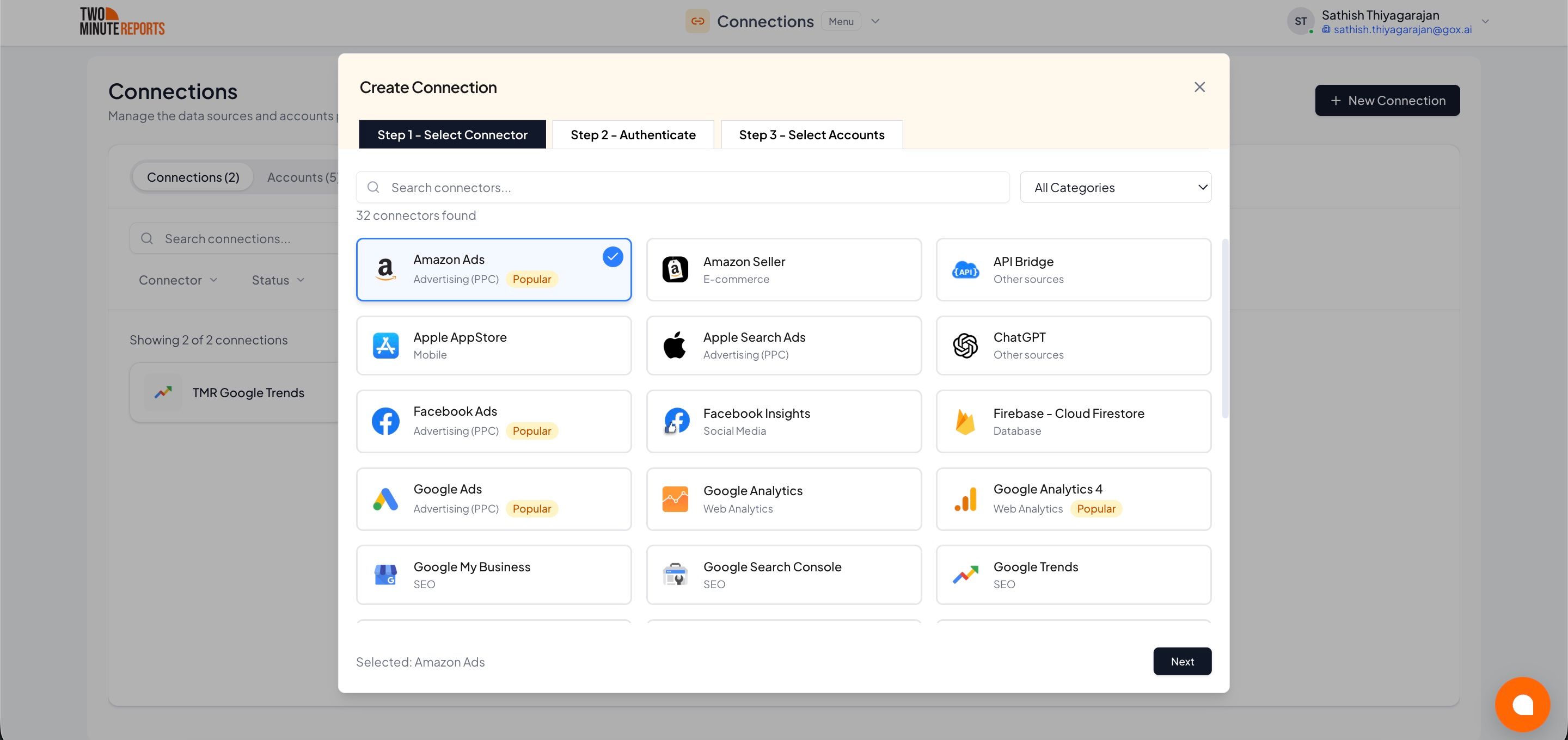Click the Google Ads logo icon
Viewport: 1568px width, 740px height.
pyautogui.click(x=385, y=499)
